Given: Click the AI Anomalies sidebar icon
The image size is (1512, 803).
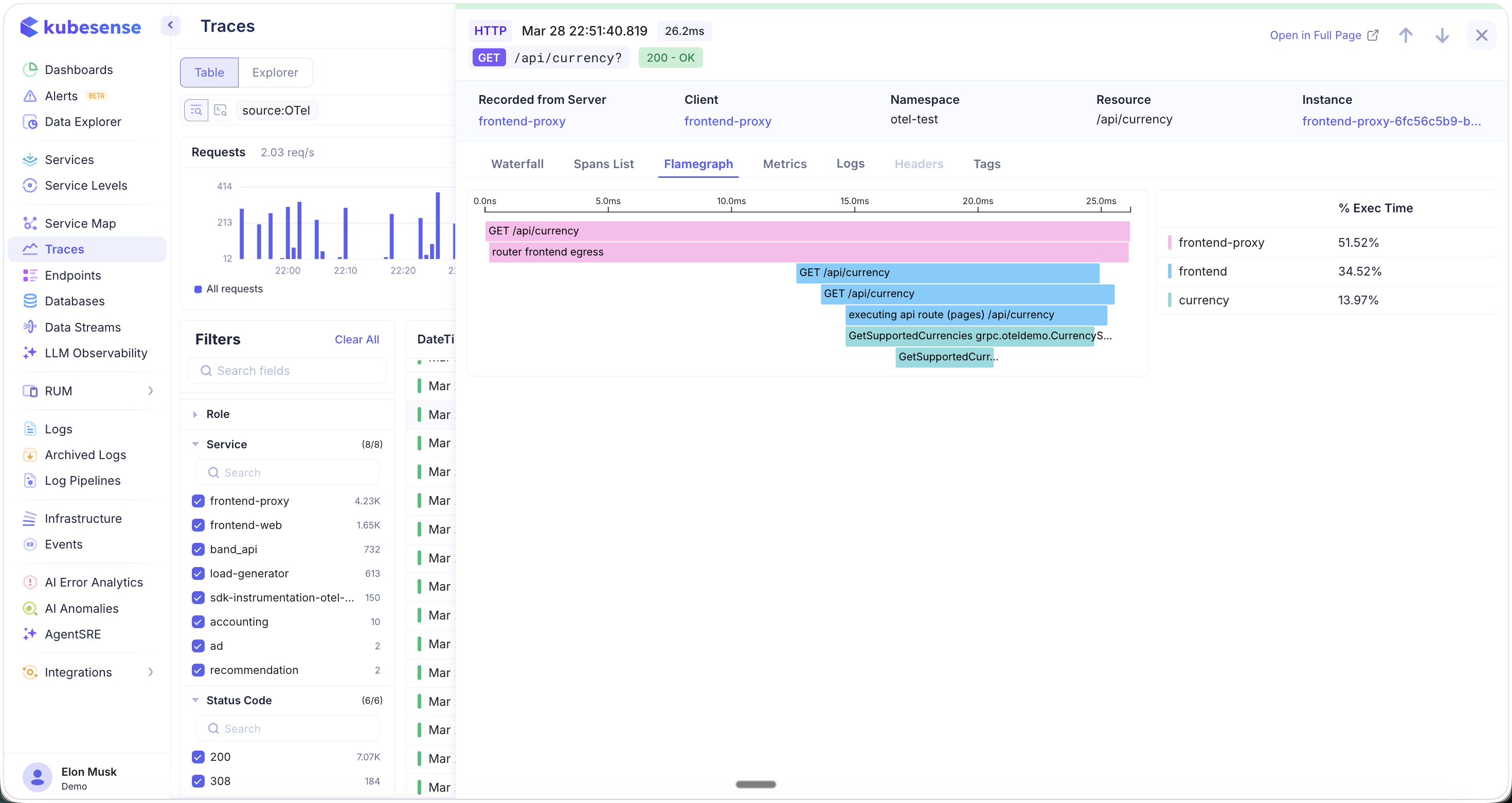Looking at the screenshot, I should point(29,608).
